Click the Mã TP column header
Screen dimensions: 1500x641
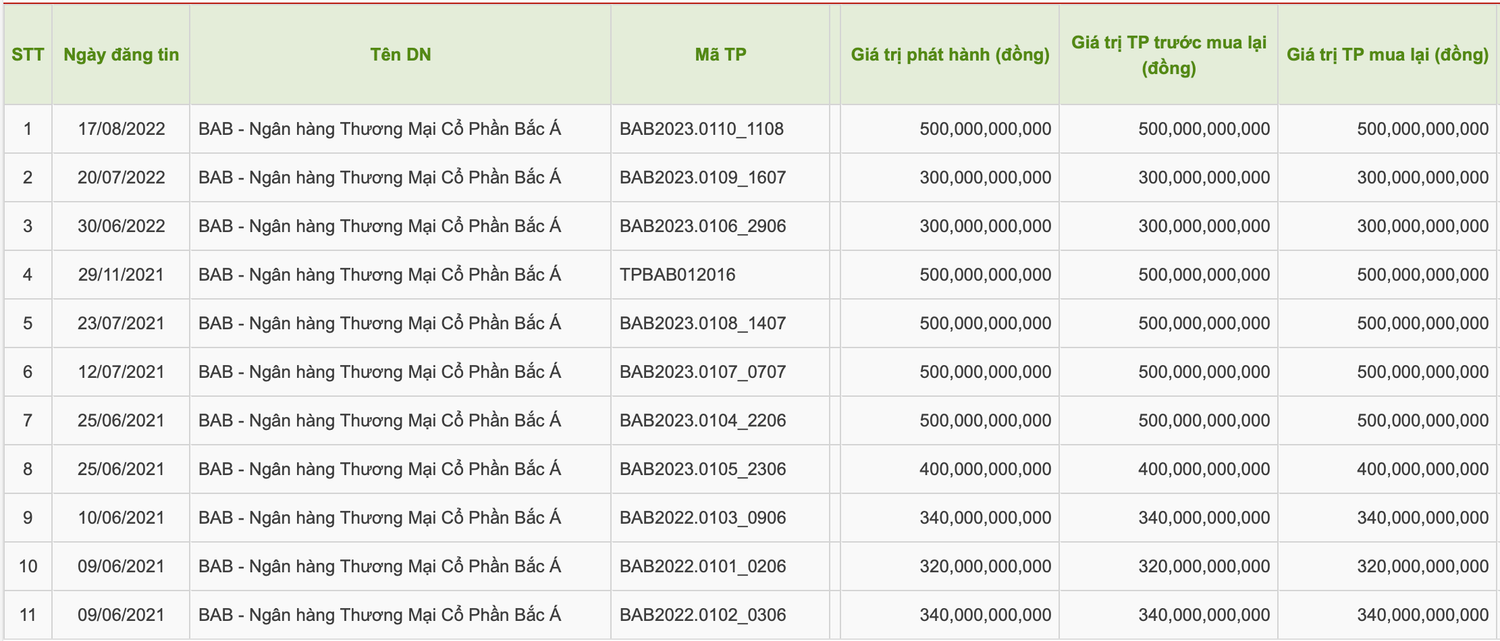pos(720,55)
